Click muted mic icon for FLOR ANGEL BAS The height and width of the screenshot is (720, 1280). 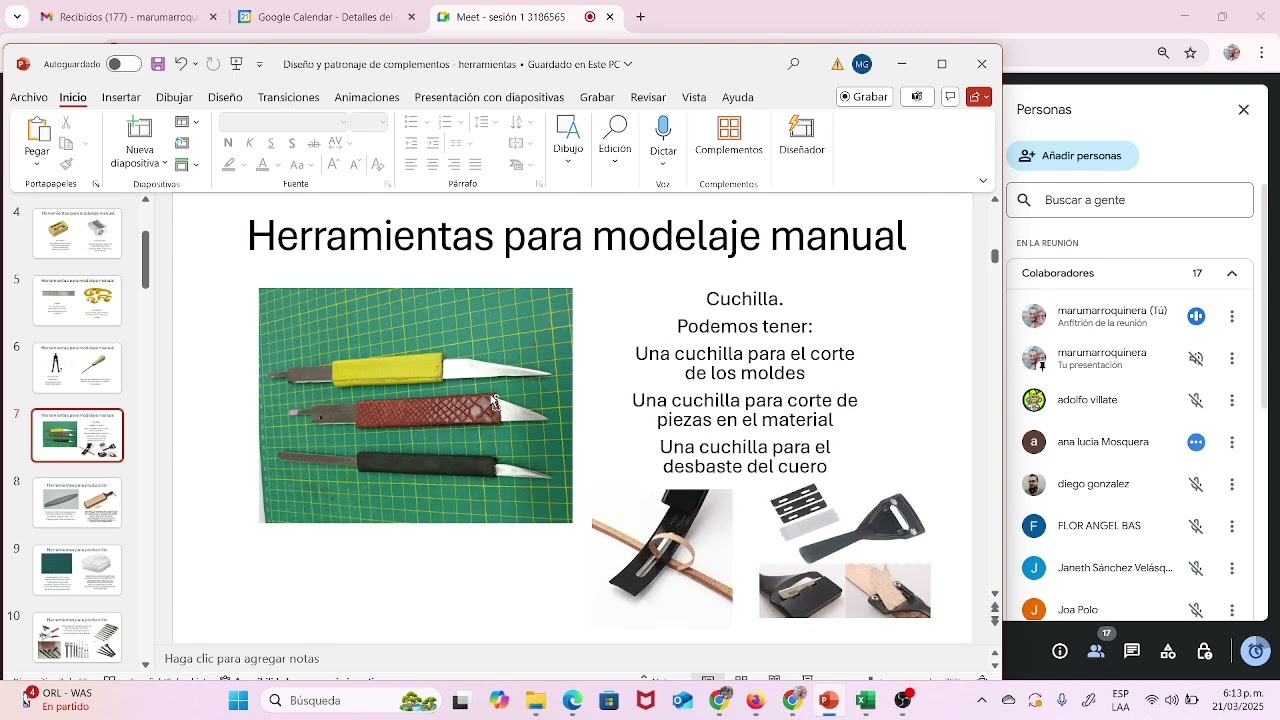(1196, 526)
